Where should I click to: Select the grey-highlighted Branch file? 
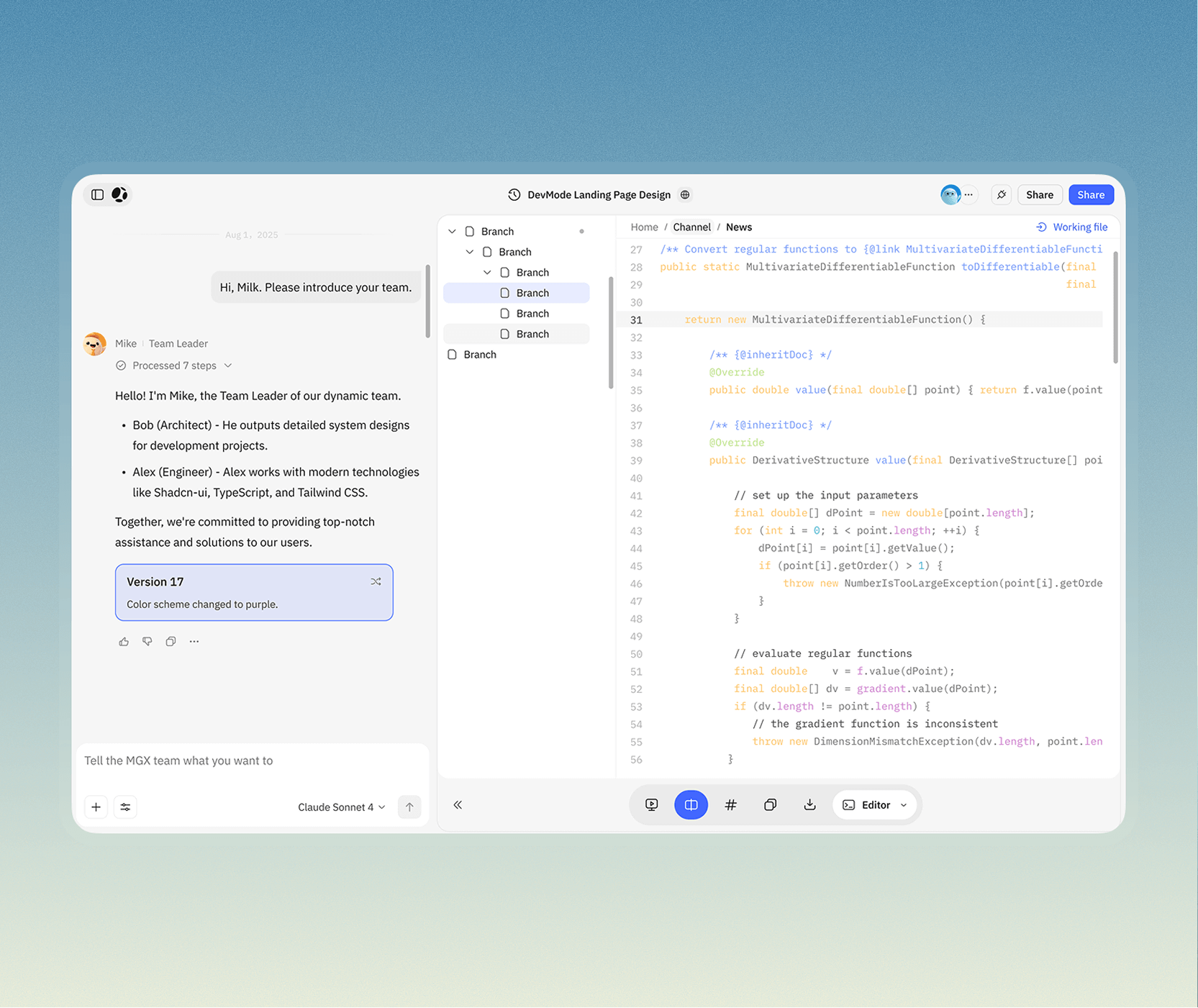click(517, 334)
